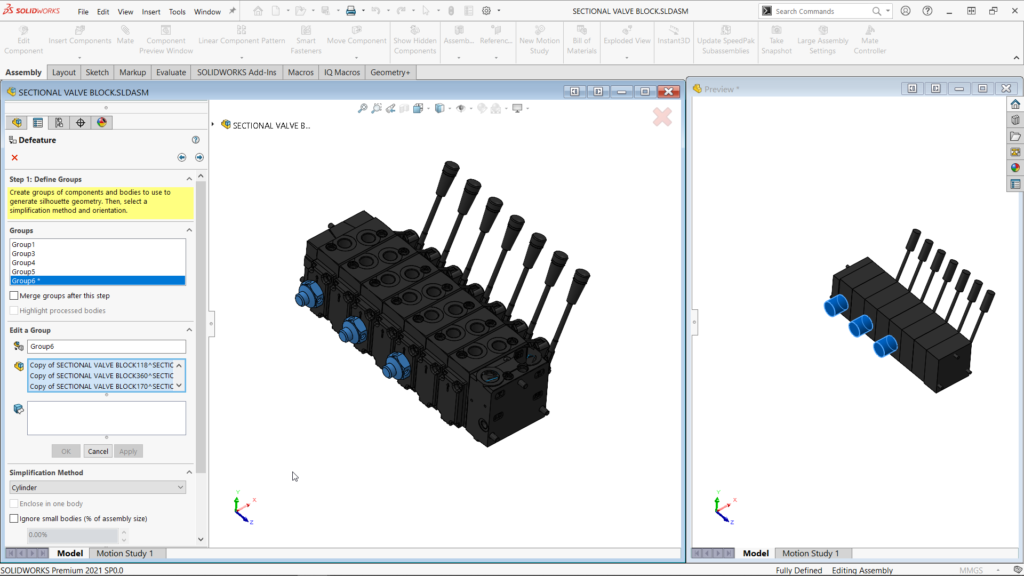Click the Group6 name input field

tap(106, 347)
